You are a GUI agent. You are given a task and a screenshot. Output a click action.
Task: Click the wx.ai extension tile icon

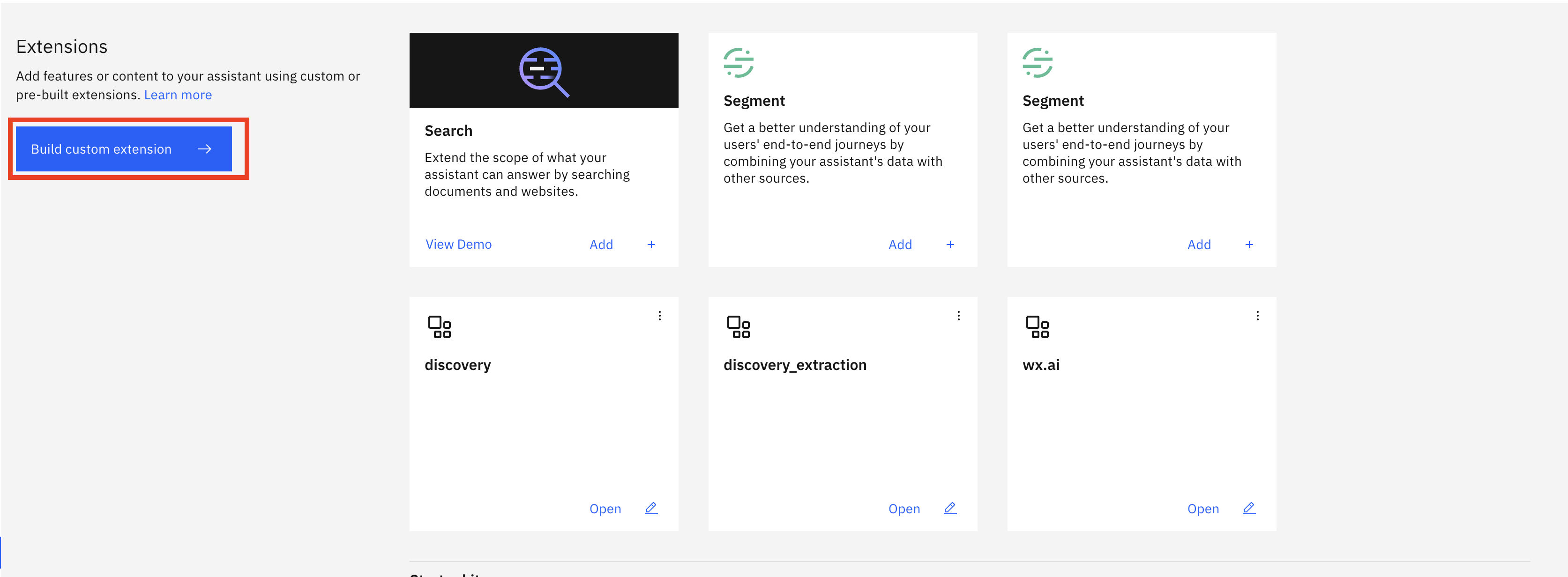(x=1037, y=327)
